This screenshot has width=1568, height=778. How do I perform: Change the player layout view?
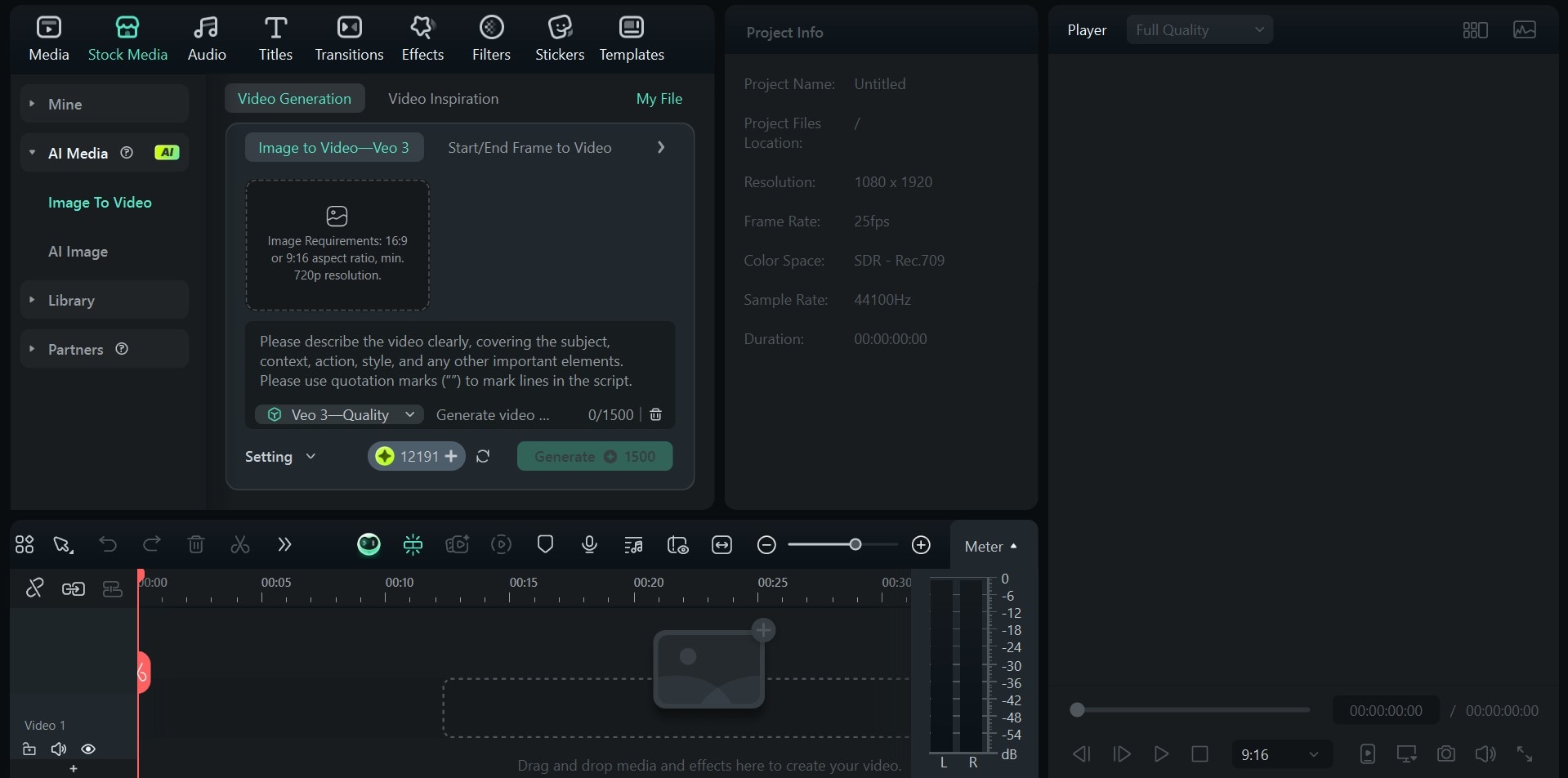coord(1475,30)
